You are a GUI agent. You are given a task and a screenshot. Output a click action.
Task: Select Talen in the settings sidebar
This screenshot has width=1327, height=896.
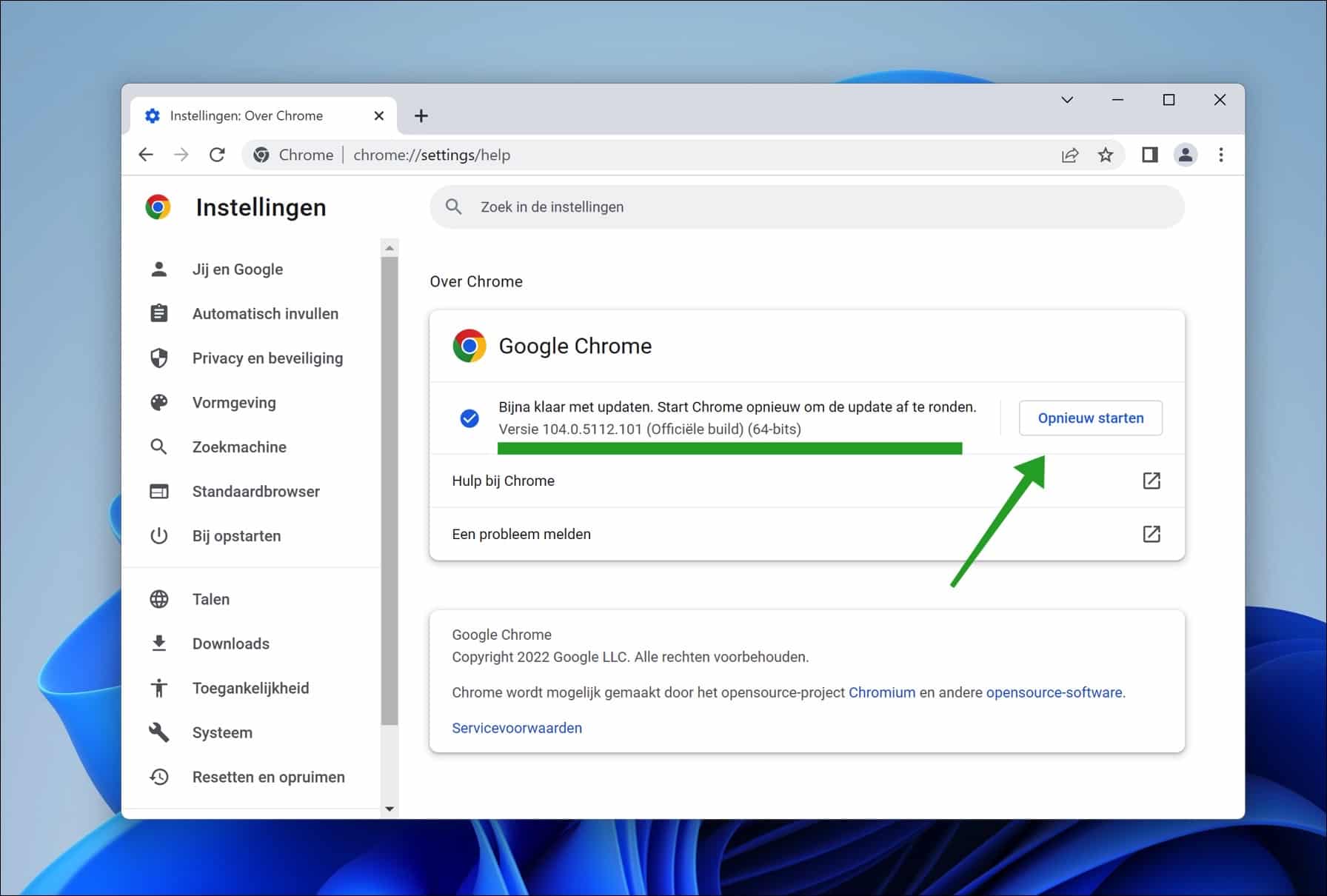[x=210, y=599]
